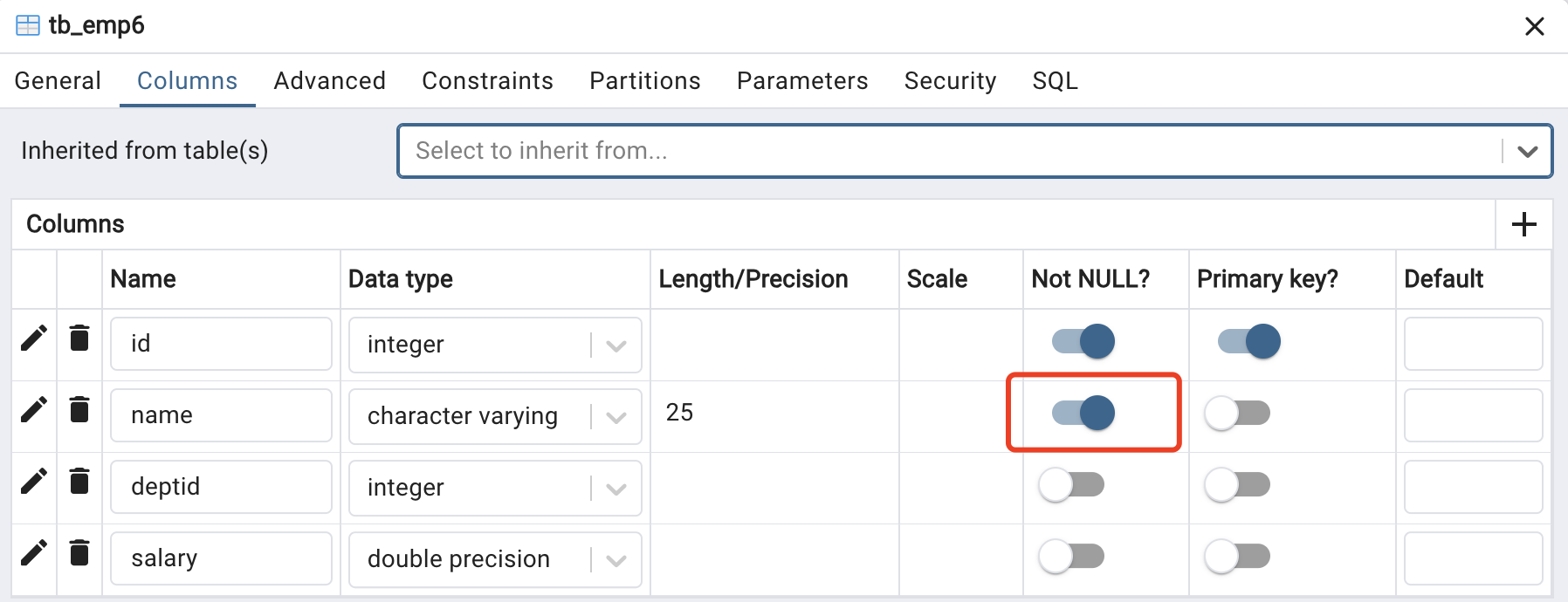The width and height of the screenshot is (1568, 602).
Task: Delete the salary column row
Action: 79,552
